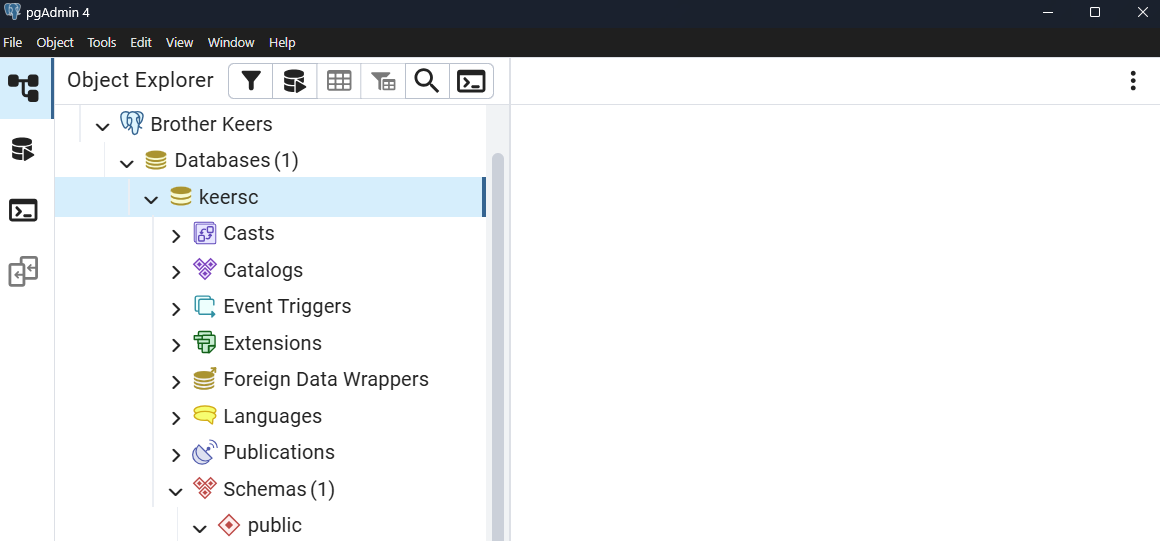This screenshot has height=541, width=1160.
Task: Click the Catalogs node icon
Action: click(205, 269)
